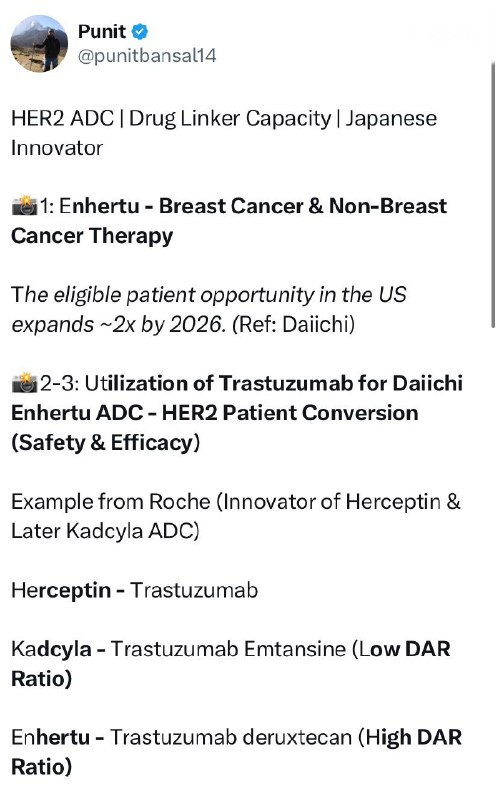Click the headline 'HER2 ADC | Drug Linker Capacity'
Viewport: 499px width, 800px height.
[x=171, y=118]
